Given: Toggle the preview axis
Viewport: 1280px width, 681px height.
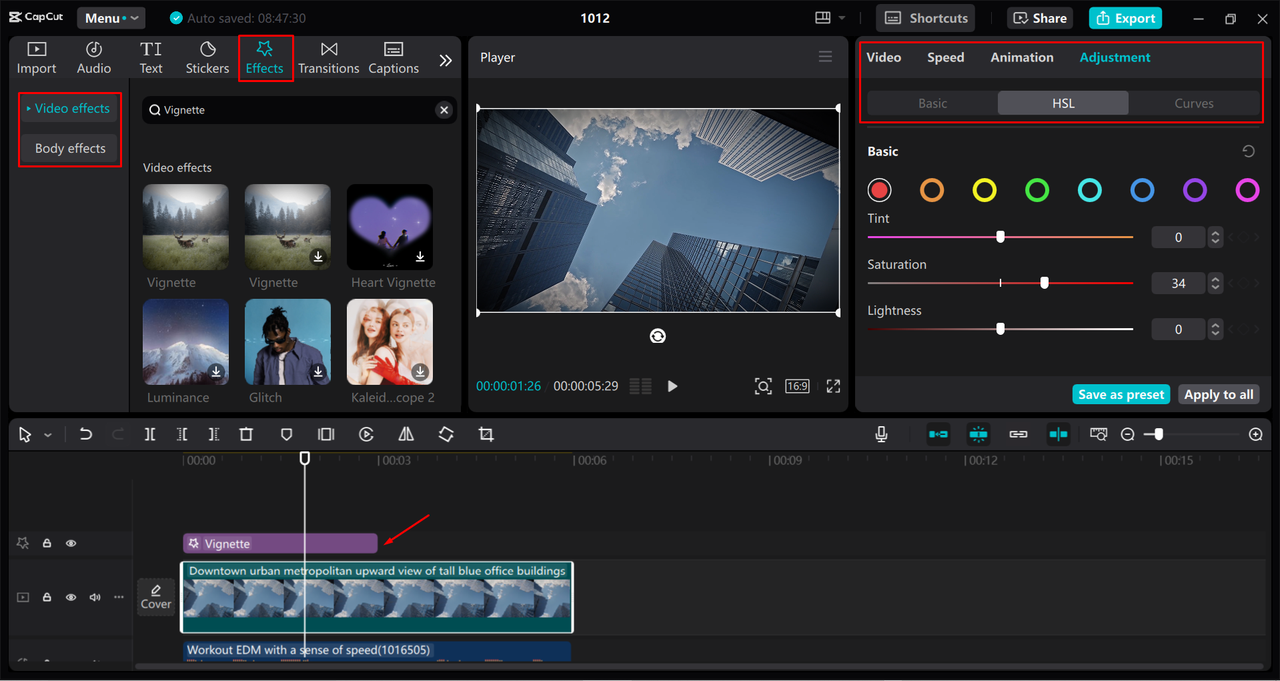Looking at the screenshot, I should click(x=1058, y=434).
